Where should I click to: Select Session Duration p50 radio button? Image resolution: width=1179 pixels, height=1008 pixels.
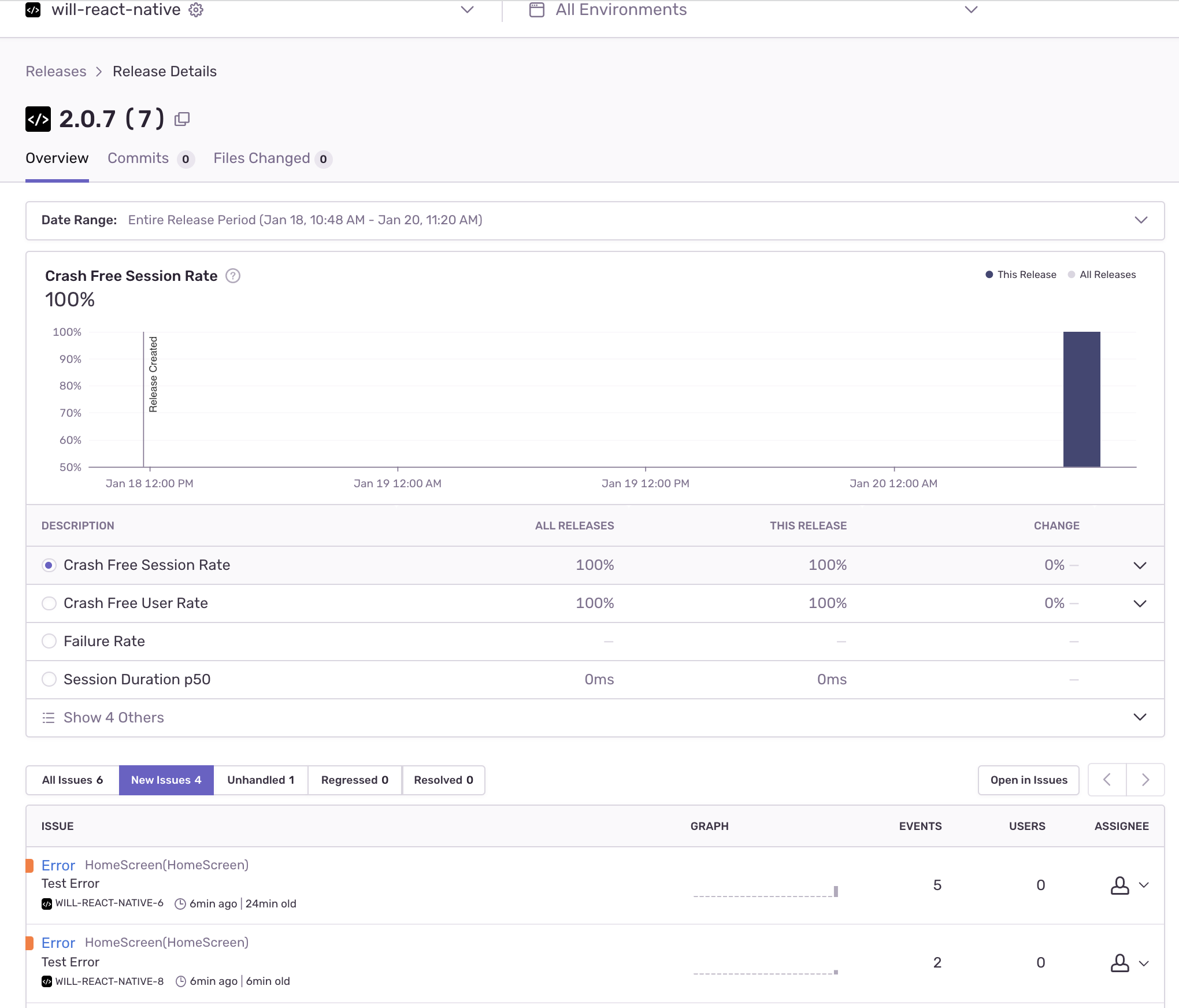pyautogui.click(x=49, y=679)
